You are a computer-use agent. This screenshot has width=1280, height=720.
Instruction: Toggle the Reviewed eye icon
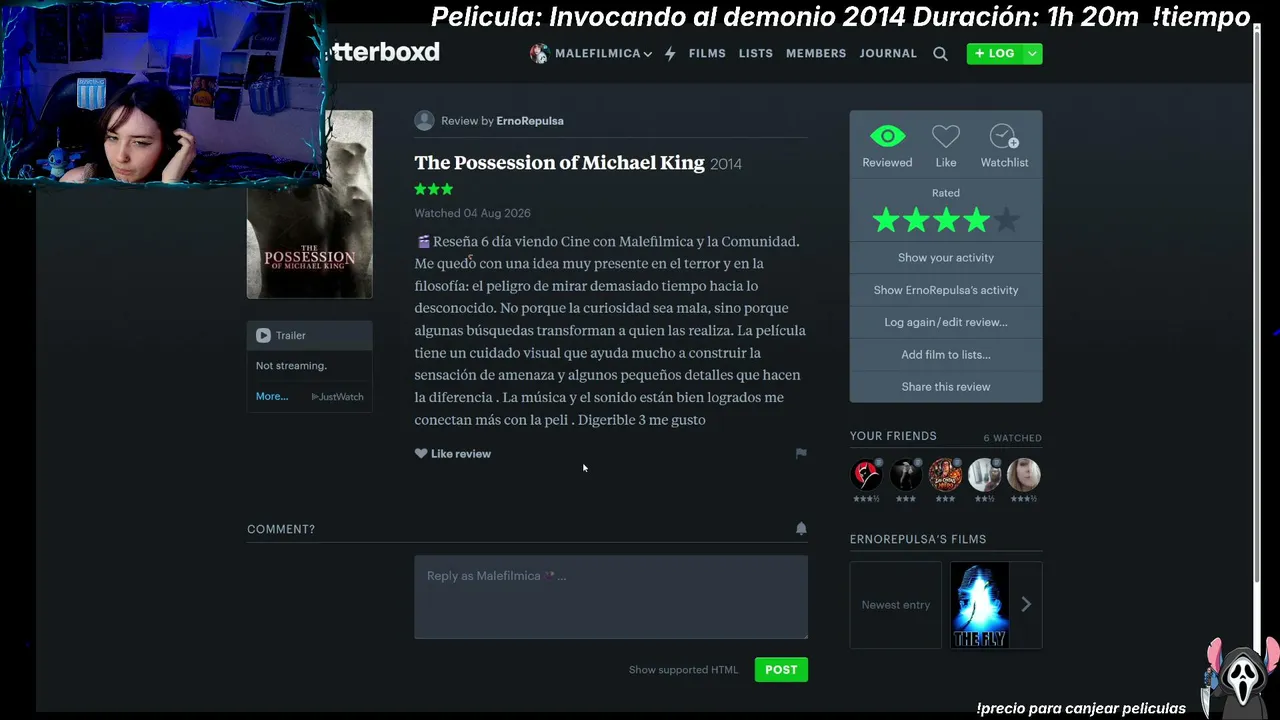[x=887, y=137]
